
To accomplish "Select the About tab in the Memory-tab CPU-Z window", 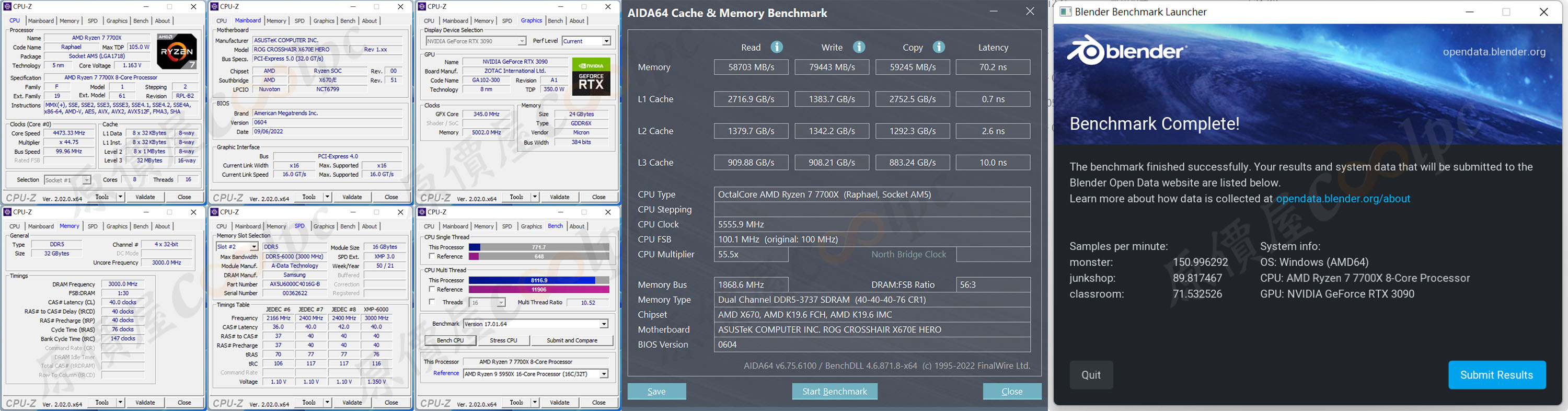I will pos(163,226).
